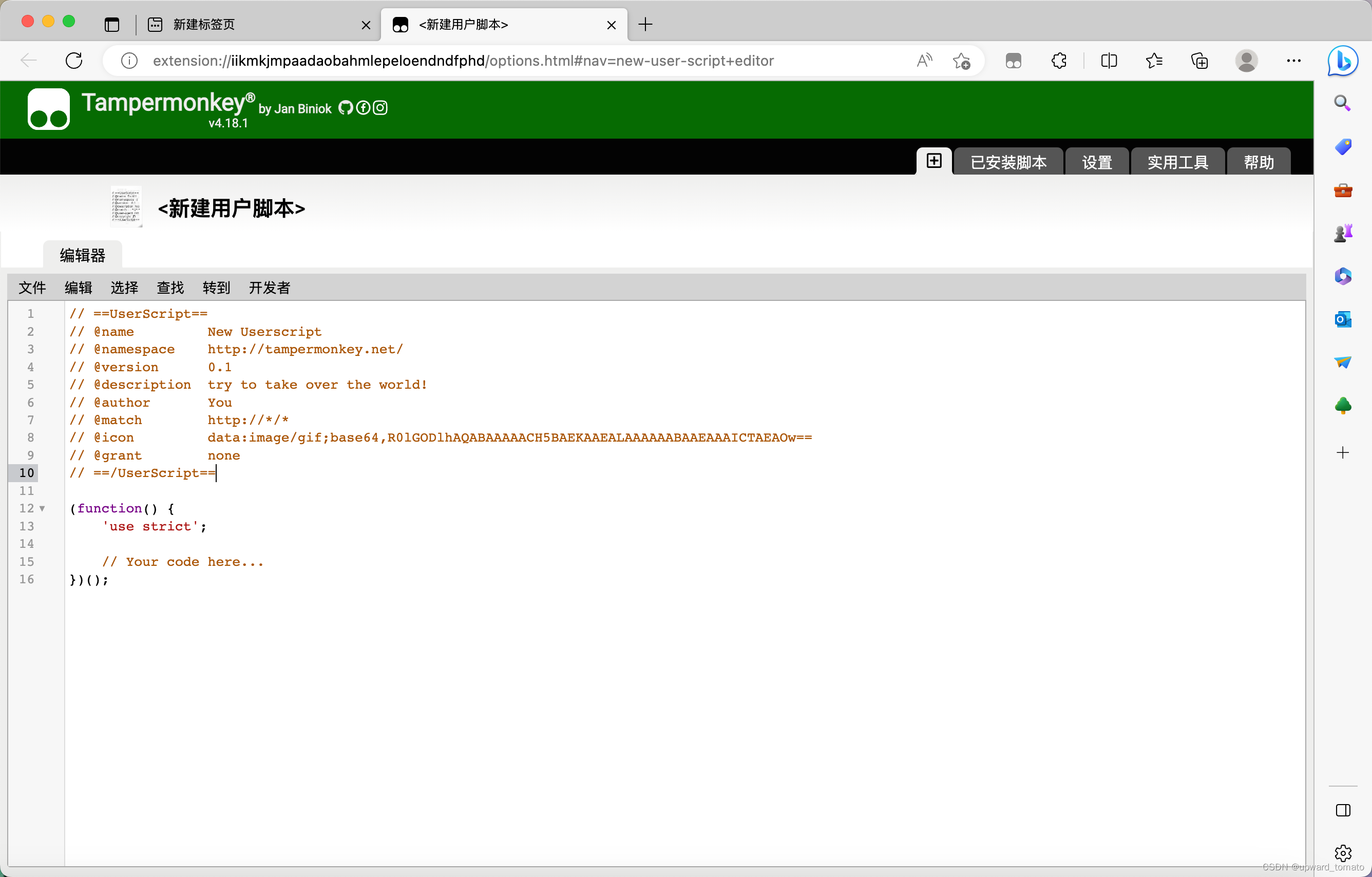Viewport: 1372px width, 877px height.
Task: Close the 新建标签页 browser tab
Action: [366, 25]
